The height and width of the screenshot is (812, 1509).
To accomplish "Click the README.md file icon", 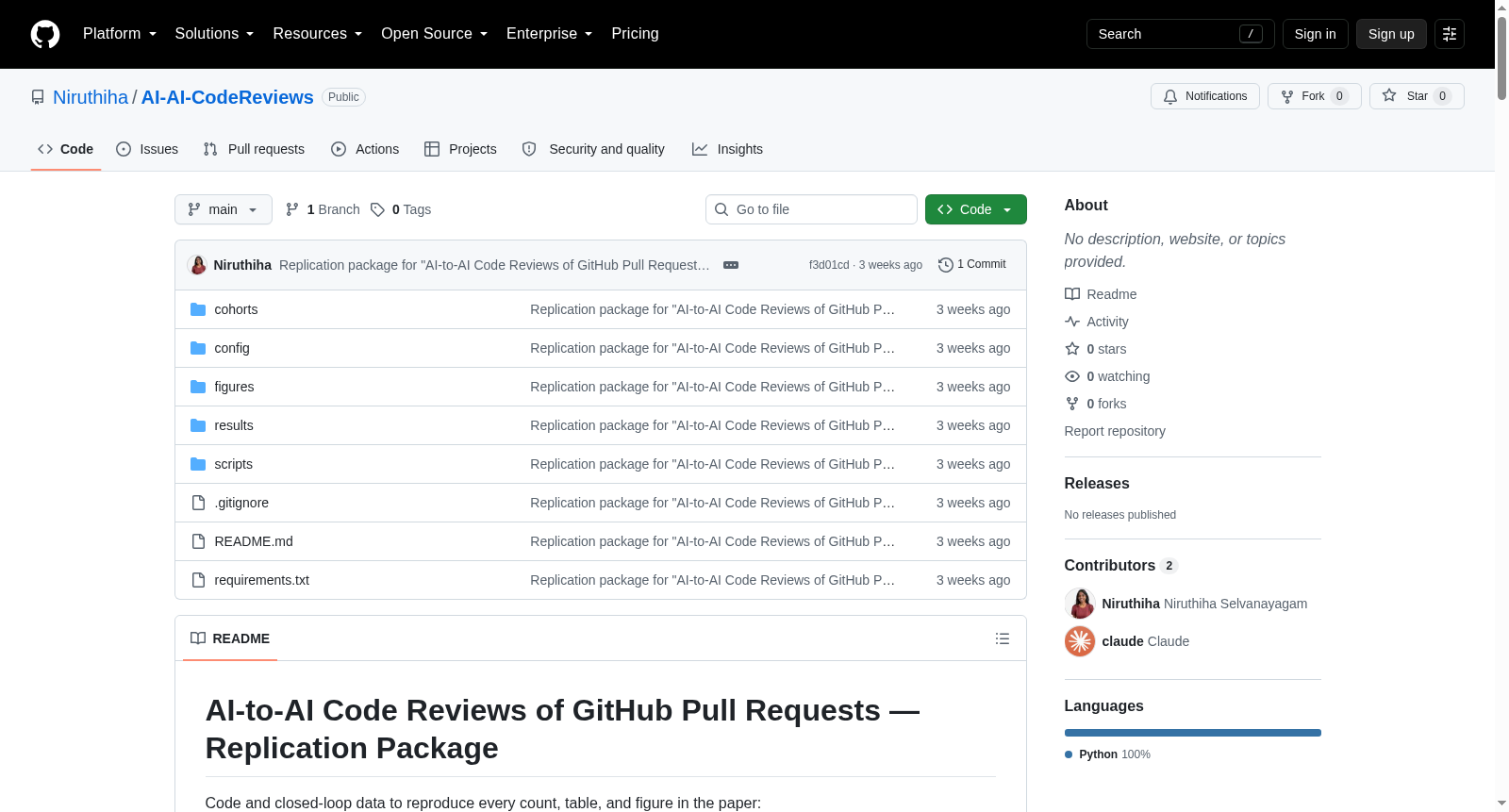I will (x=198, y=541).
